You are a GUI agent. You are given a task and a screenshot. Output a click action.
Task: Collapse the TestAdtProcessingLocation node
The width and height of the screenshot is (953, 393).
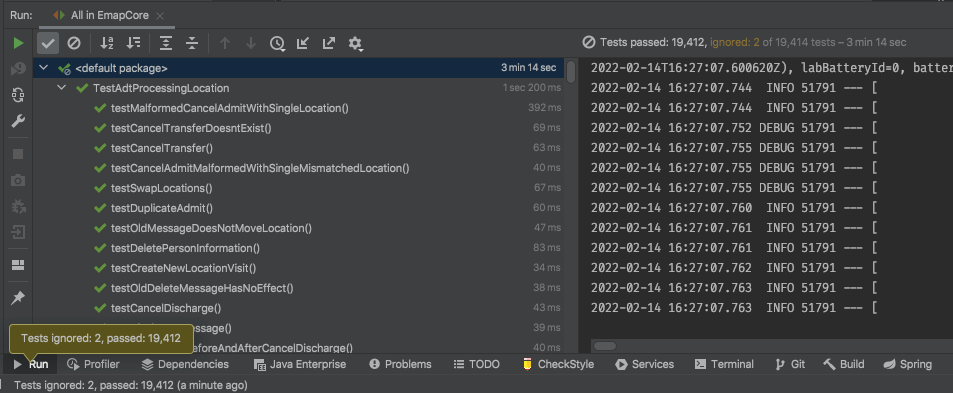pos(61,88)
